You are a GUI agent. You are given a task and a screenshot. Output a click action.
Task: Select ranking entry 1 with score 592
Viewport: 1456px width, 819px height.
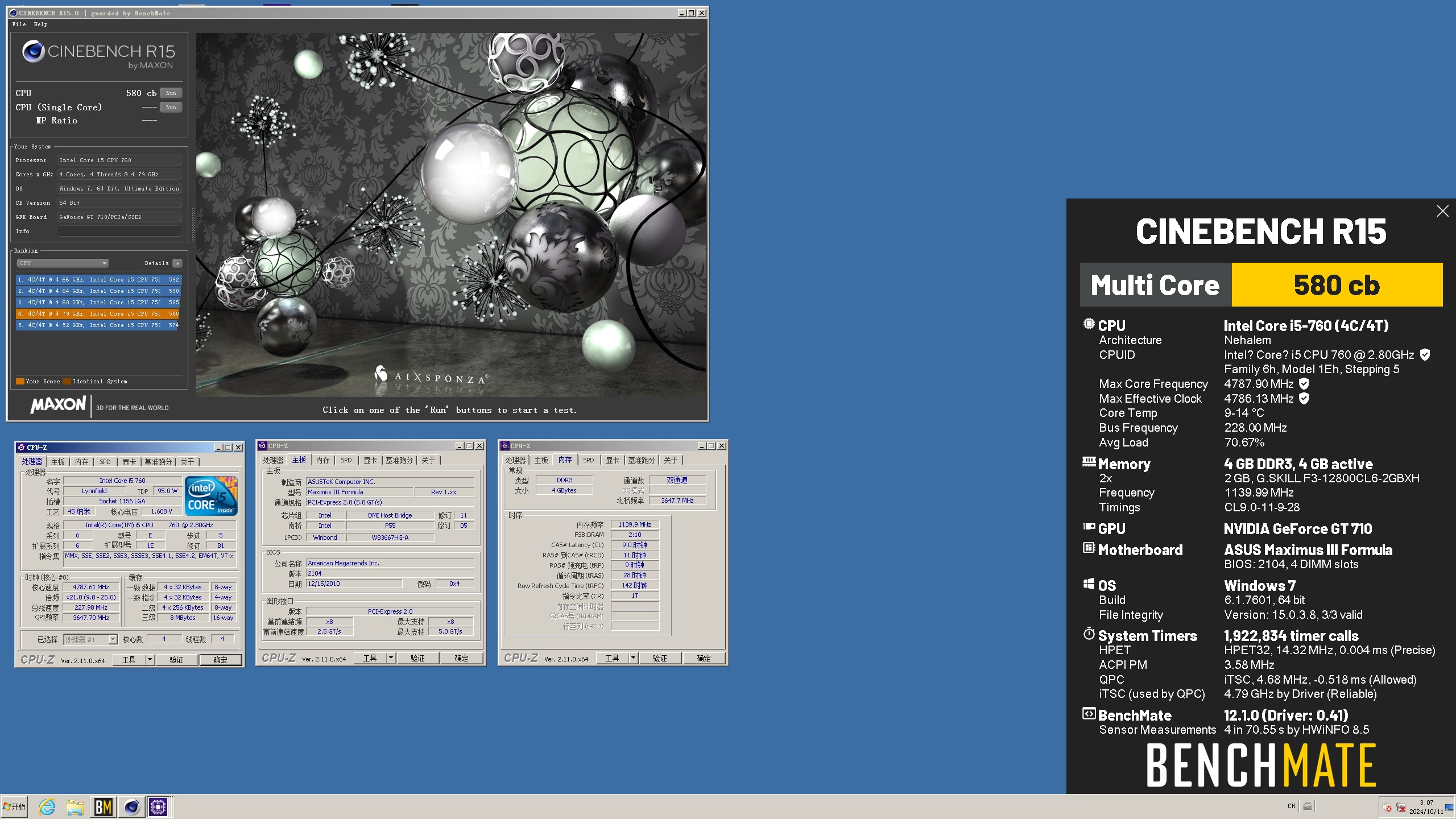tap(98, 279)
